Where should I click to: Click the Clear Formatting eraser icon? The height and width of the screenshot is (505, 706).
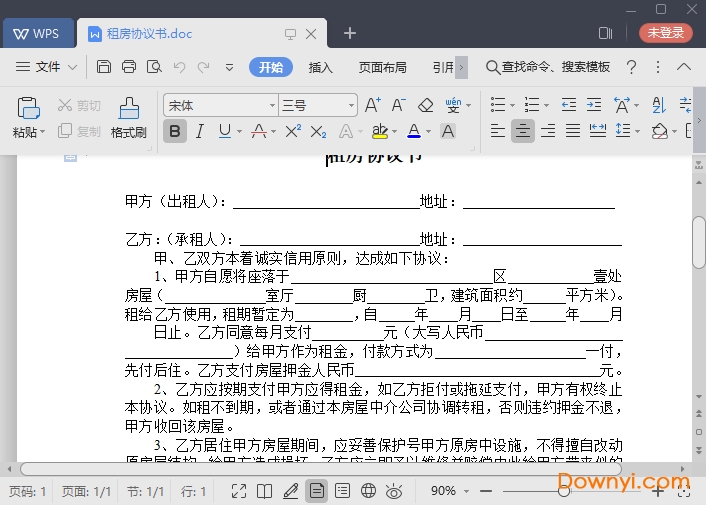[x=425, y=105]
